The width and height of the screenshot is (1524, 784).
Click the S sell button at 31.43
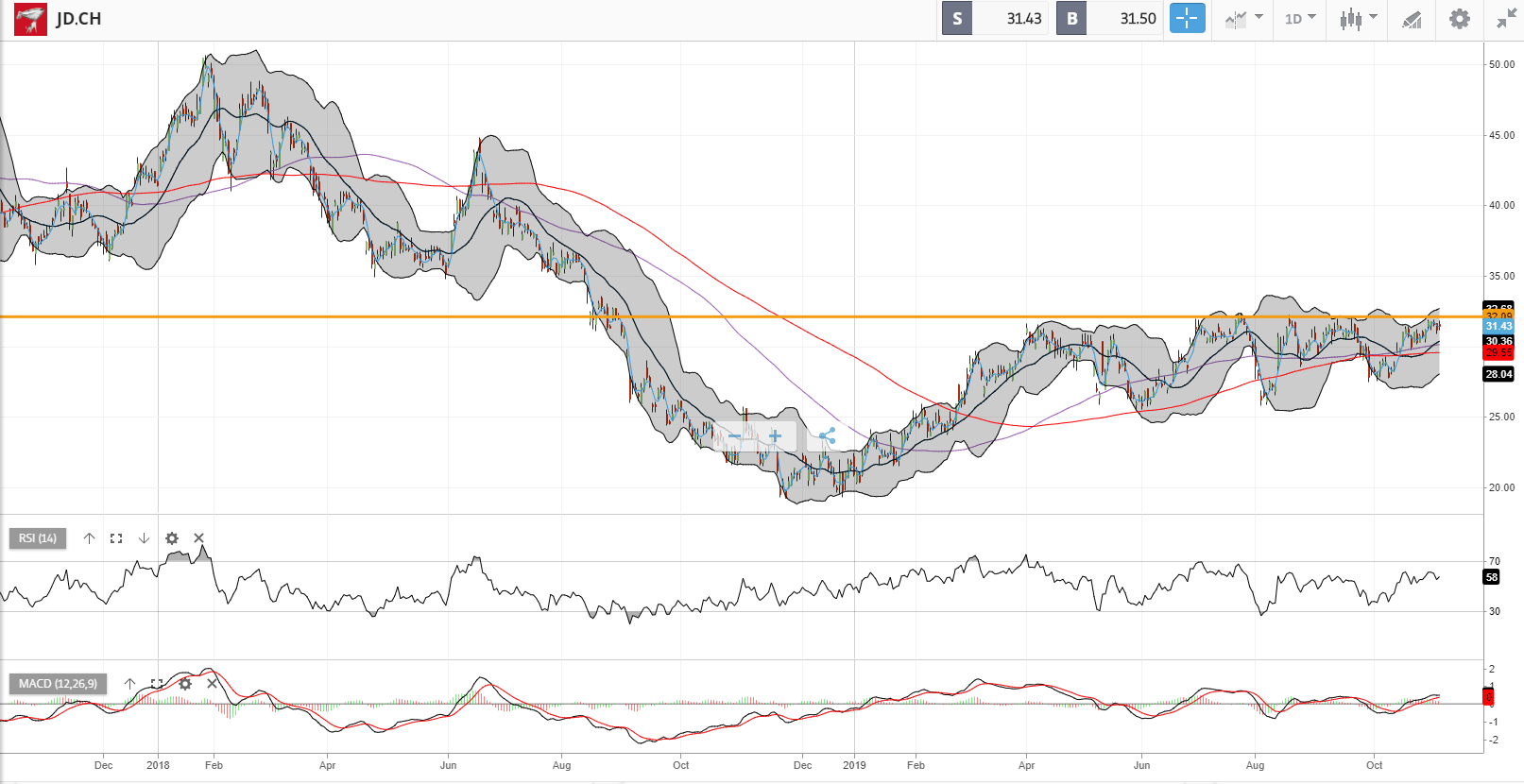(995, 19)
